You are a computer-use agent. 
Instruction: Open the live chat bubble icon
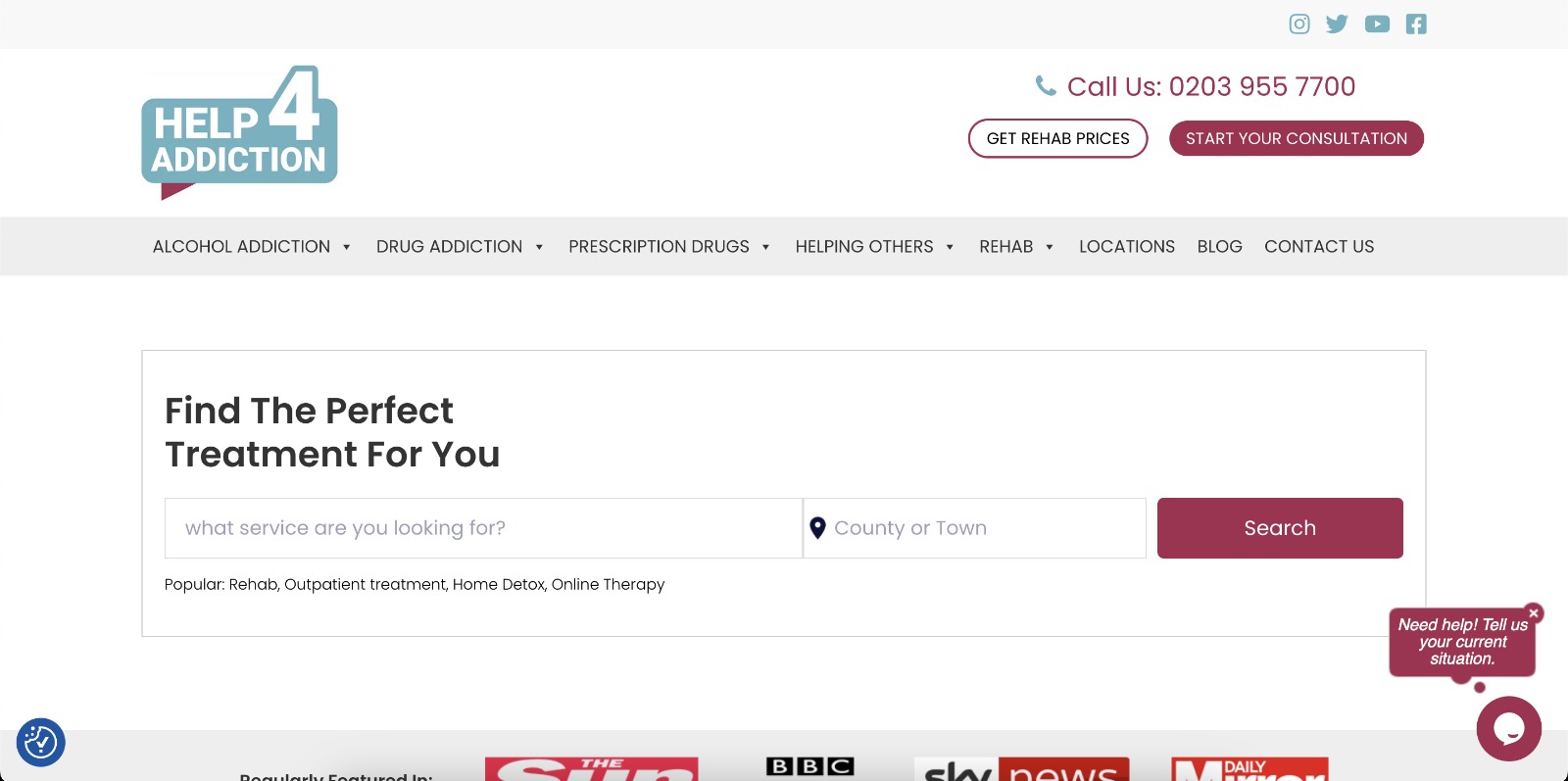pyautogui.click(x=1508, y=728)
